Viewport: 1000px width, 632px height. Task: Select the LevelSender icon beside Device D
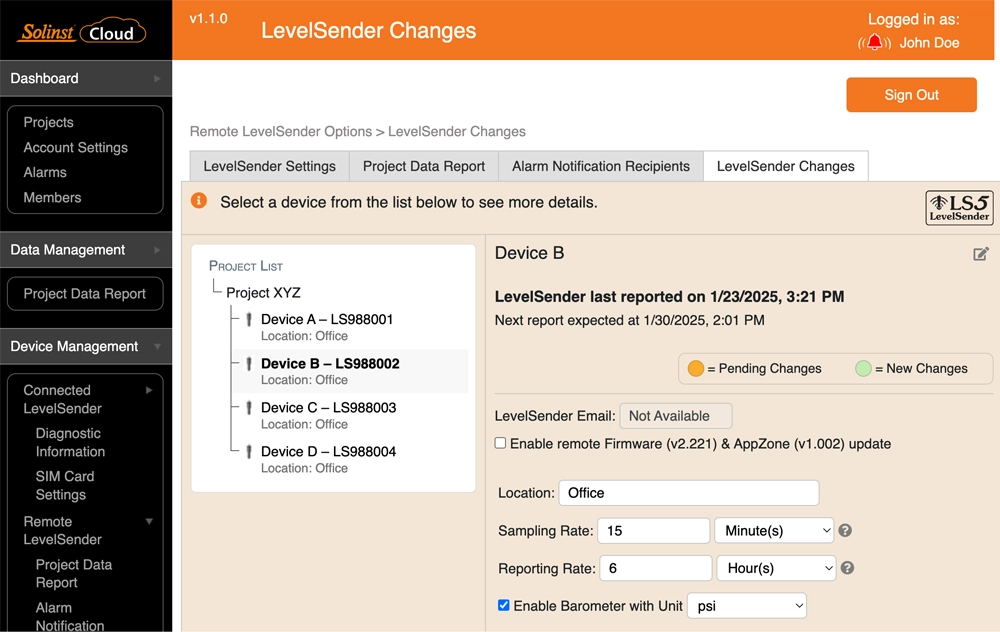coord(248,452)
